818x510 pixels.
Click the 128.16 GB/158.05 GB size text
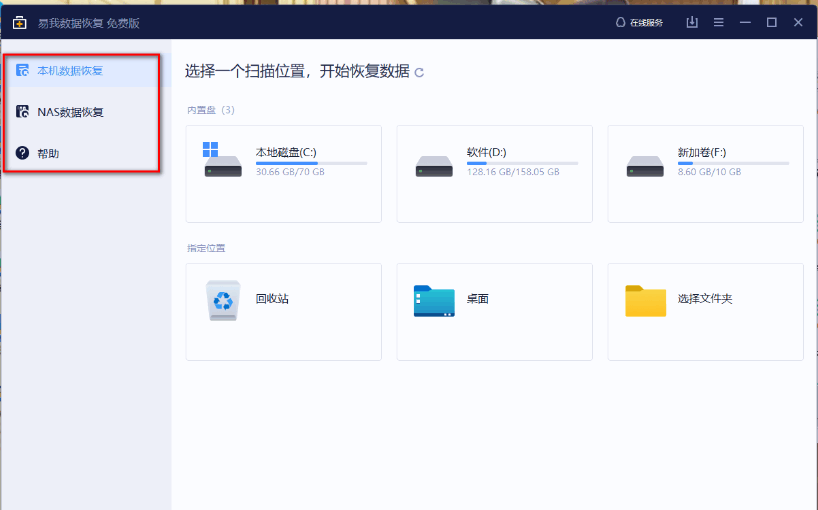pyautogui.click(x=513, y=172)
